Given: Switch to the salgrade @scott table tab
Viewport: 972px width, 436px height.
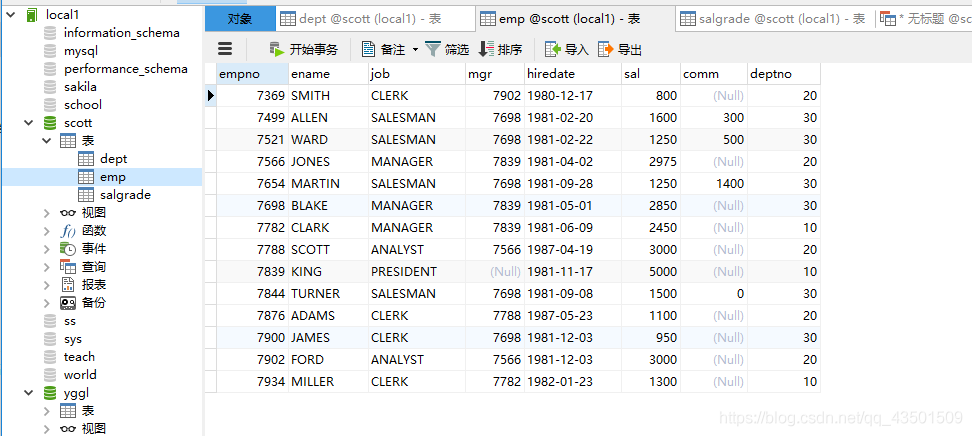Looking at the screenshot, I should 775,19.
